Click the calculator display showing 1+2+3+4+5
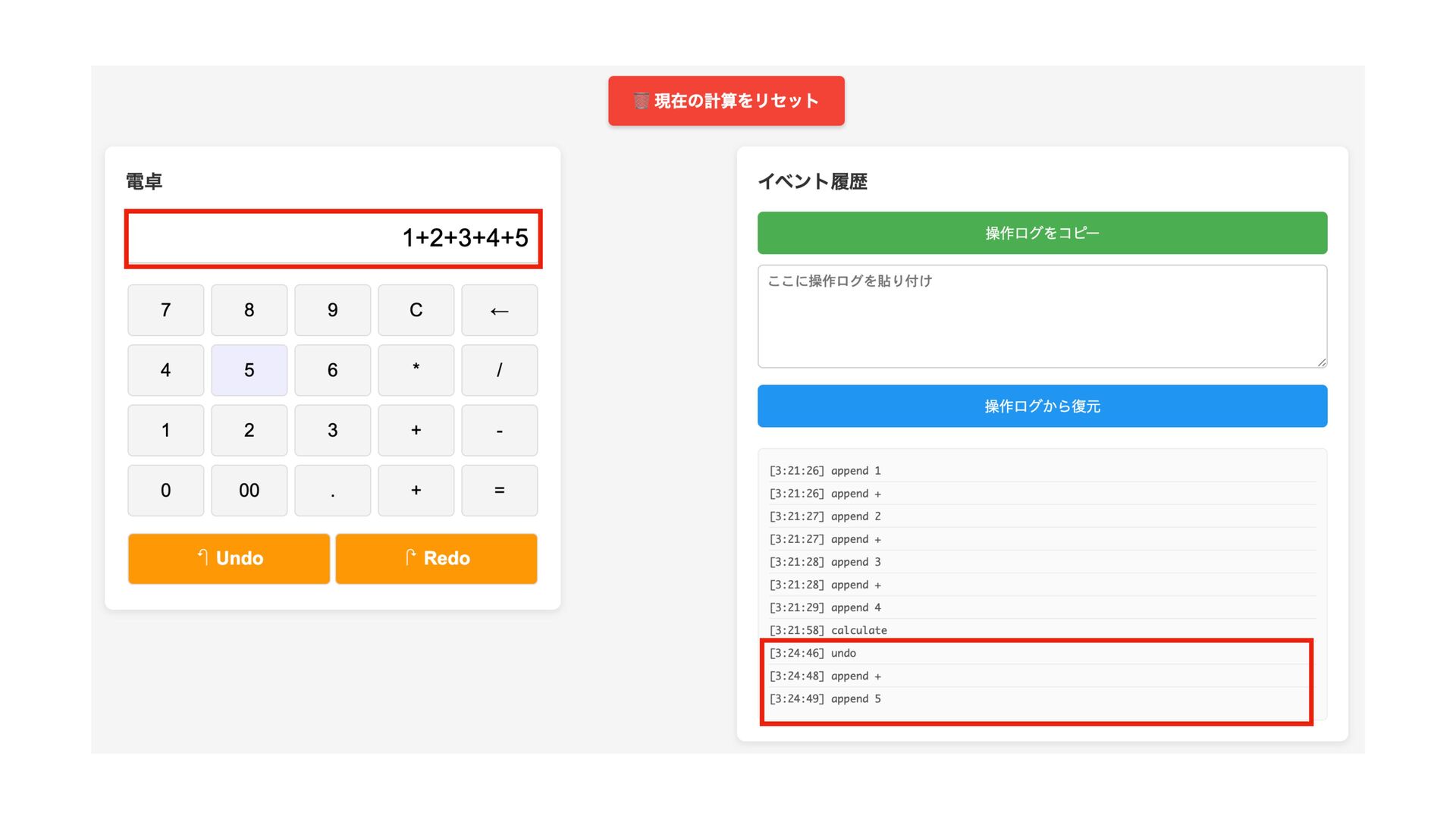The height and width of the screenshot is (819, 1456). click(x=333, y=238)
